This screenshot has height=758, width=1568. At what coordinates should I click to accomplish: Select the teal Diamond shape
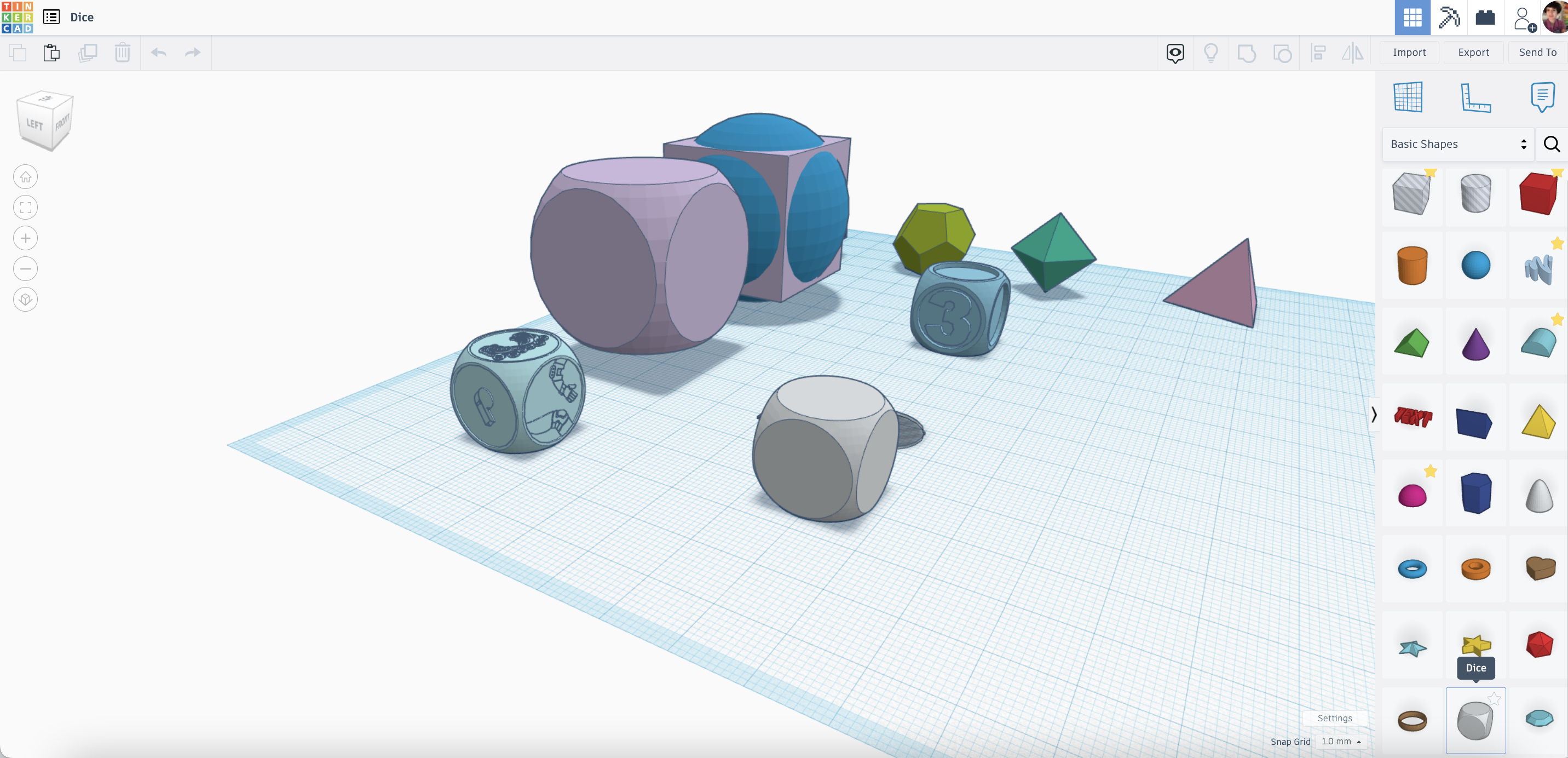click(1539, 719)
